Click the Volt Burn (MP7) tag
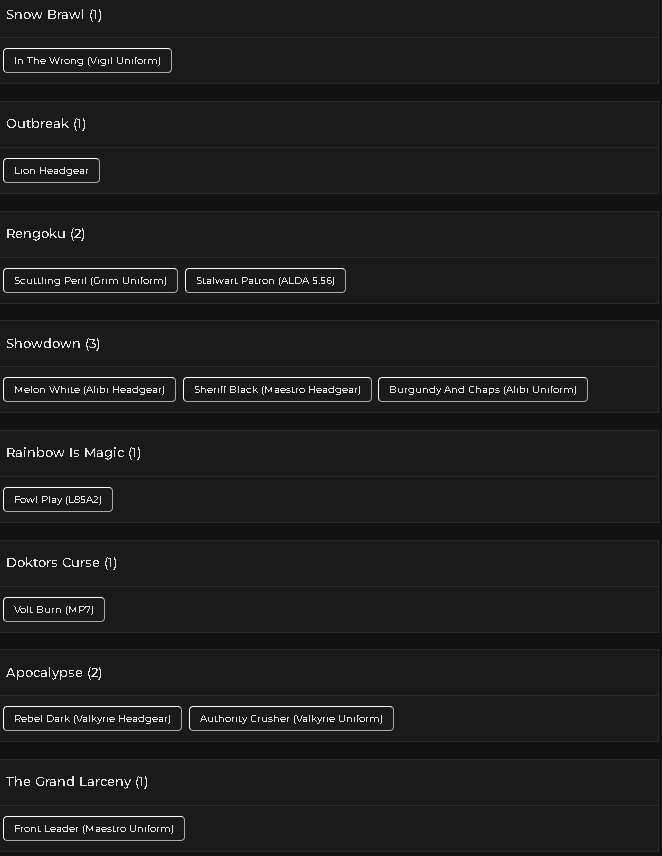Image resolution: width=662 pixels, height=856 pixels. [53, 609]
